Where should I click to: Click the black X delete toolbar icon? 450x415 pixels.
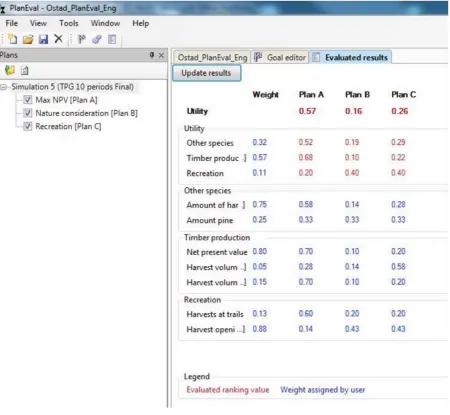(x=58, y=39)
